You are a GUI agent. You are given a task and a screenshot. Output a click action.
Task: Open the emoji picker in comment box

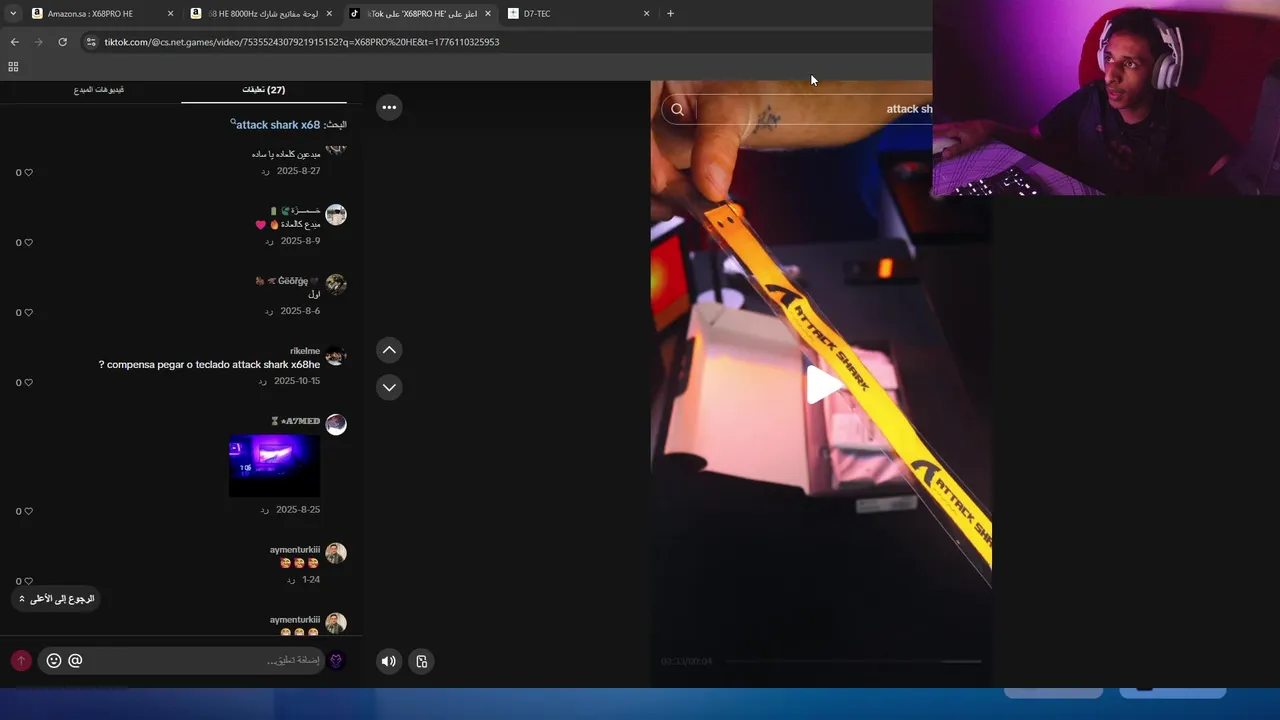click(54, 660)
